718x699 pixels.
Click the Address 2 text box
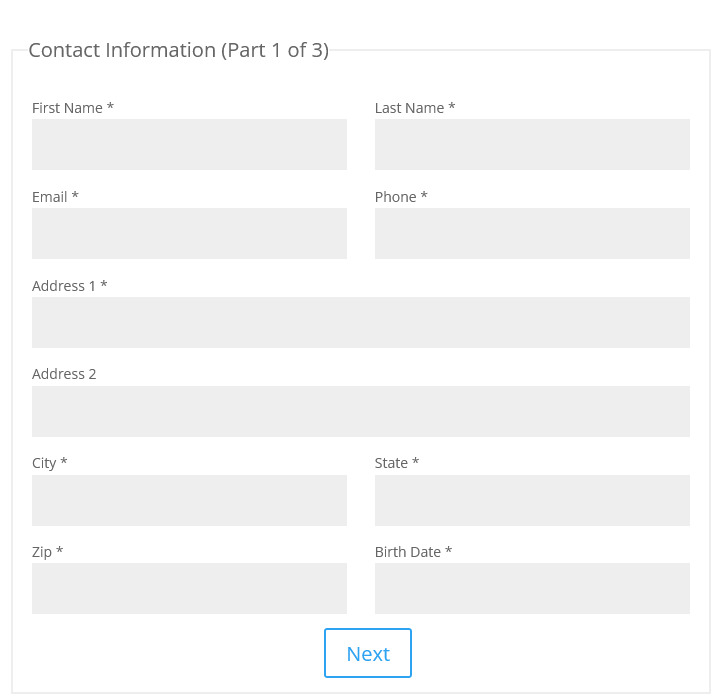coord(360,411)
